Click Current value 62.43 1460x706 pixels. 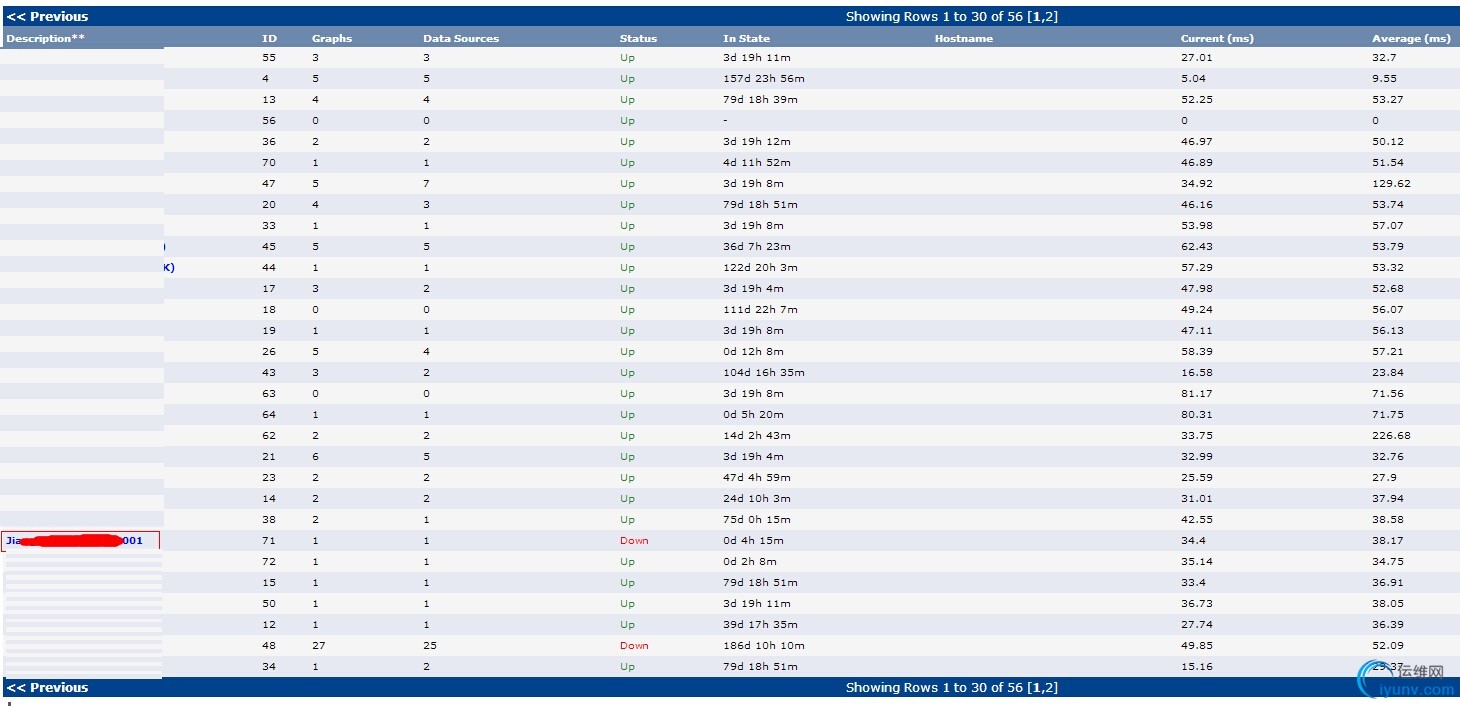pos(1196,246)
